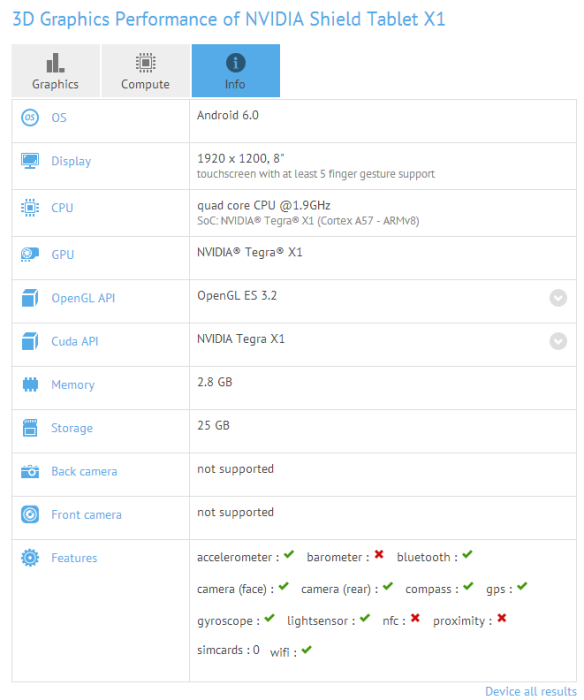
Task: Click the OpenGL API cube icon
Action: (x=30, y=298)
